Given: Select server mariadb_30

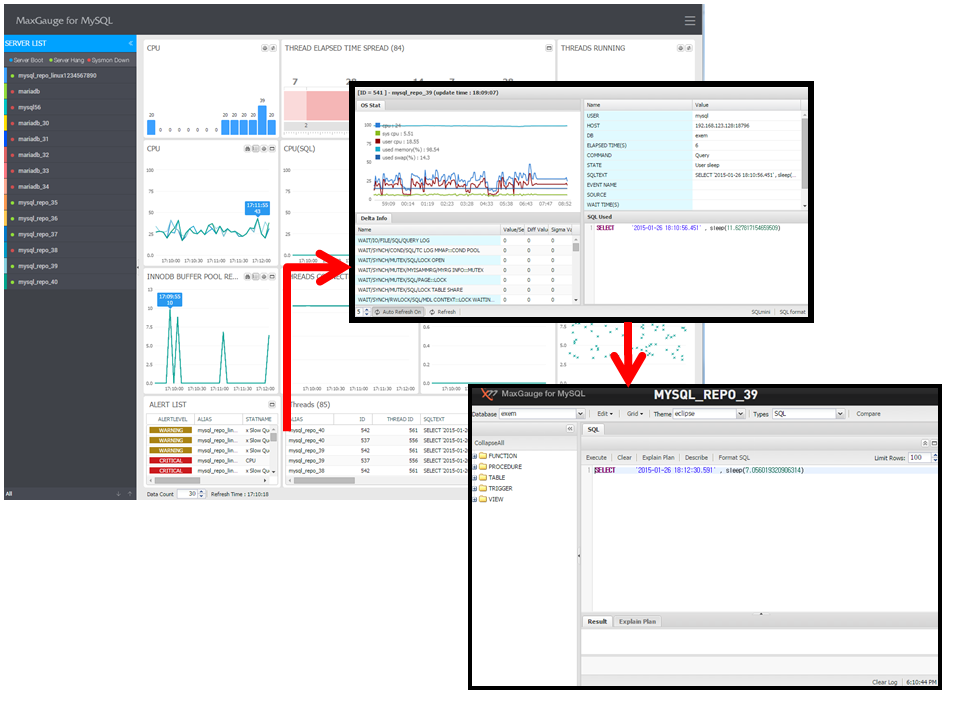Looking at the screenshot, I should click(70, 123).
